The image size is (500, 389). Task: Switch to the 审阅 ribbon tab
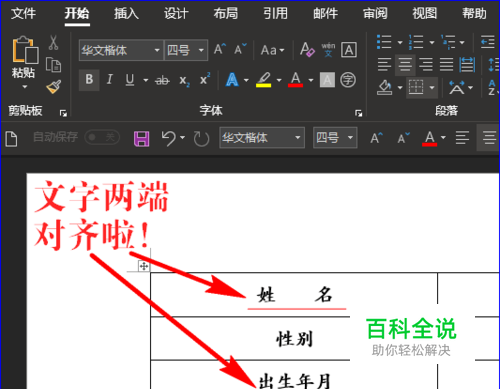coord(375,14)
